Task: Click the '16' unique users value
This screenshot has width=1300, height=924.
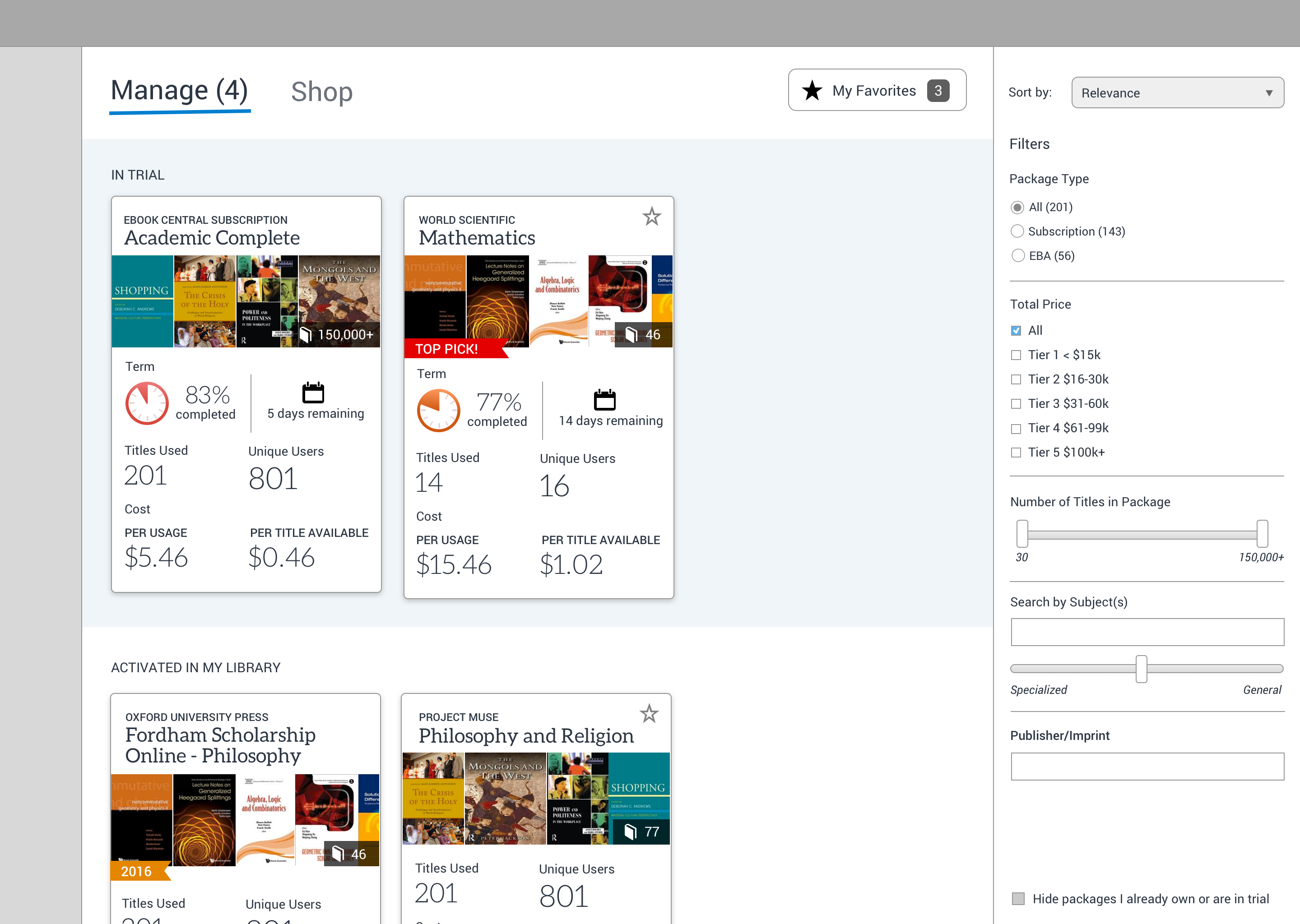Action: tap(554, 486)
